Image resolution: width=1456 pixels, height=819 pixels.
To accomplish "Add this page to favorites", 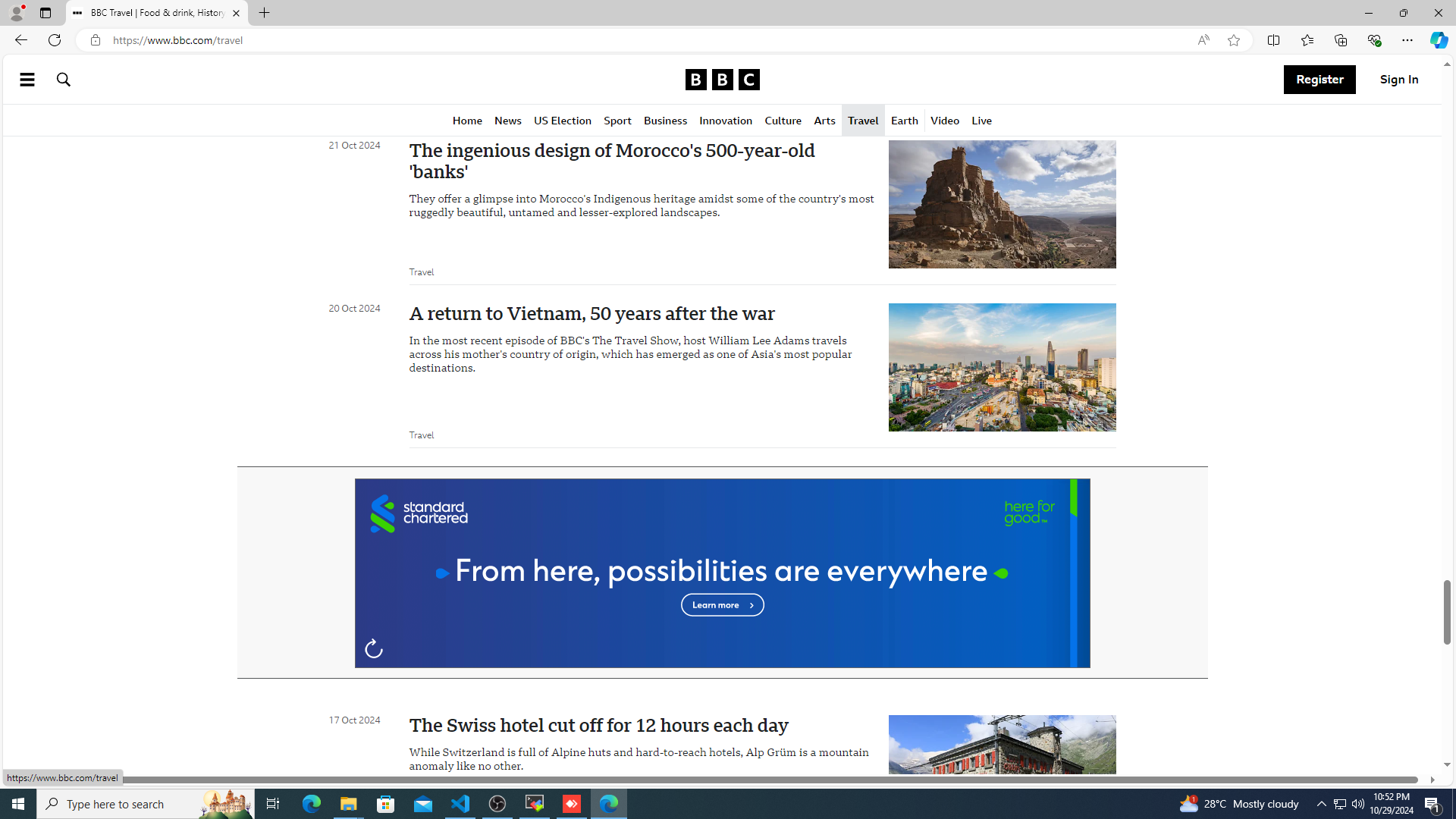I will [1233, 40].
